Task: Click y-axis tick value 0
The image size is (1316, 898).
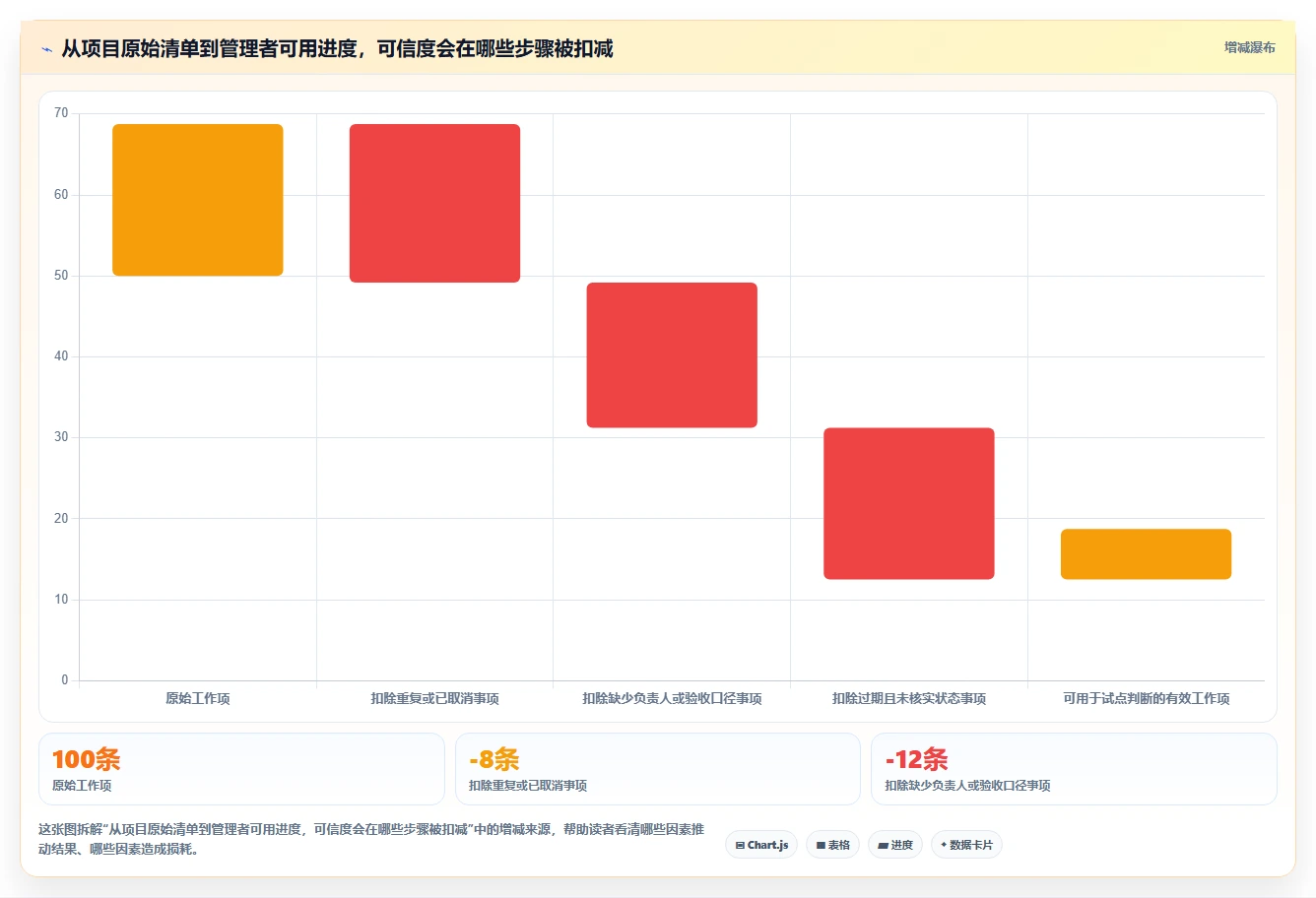Action: 65,680
